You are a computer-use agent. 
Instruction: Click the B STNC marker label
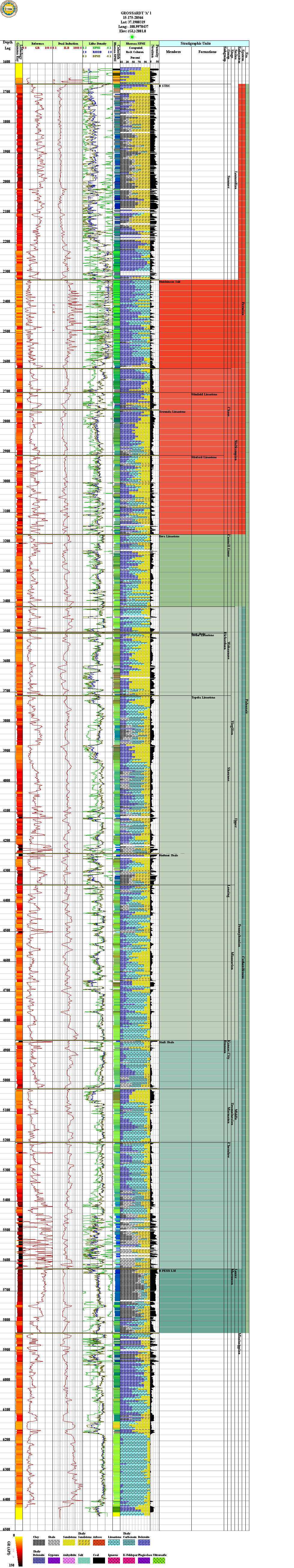tap(165, 86)
